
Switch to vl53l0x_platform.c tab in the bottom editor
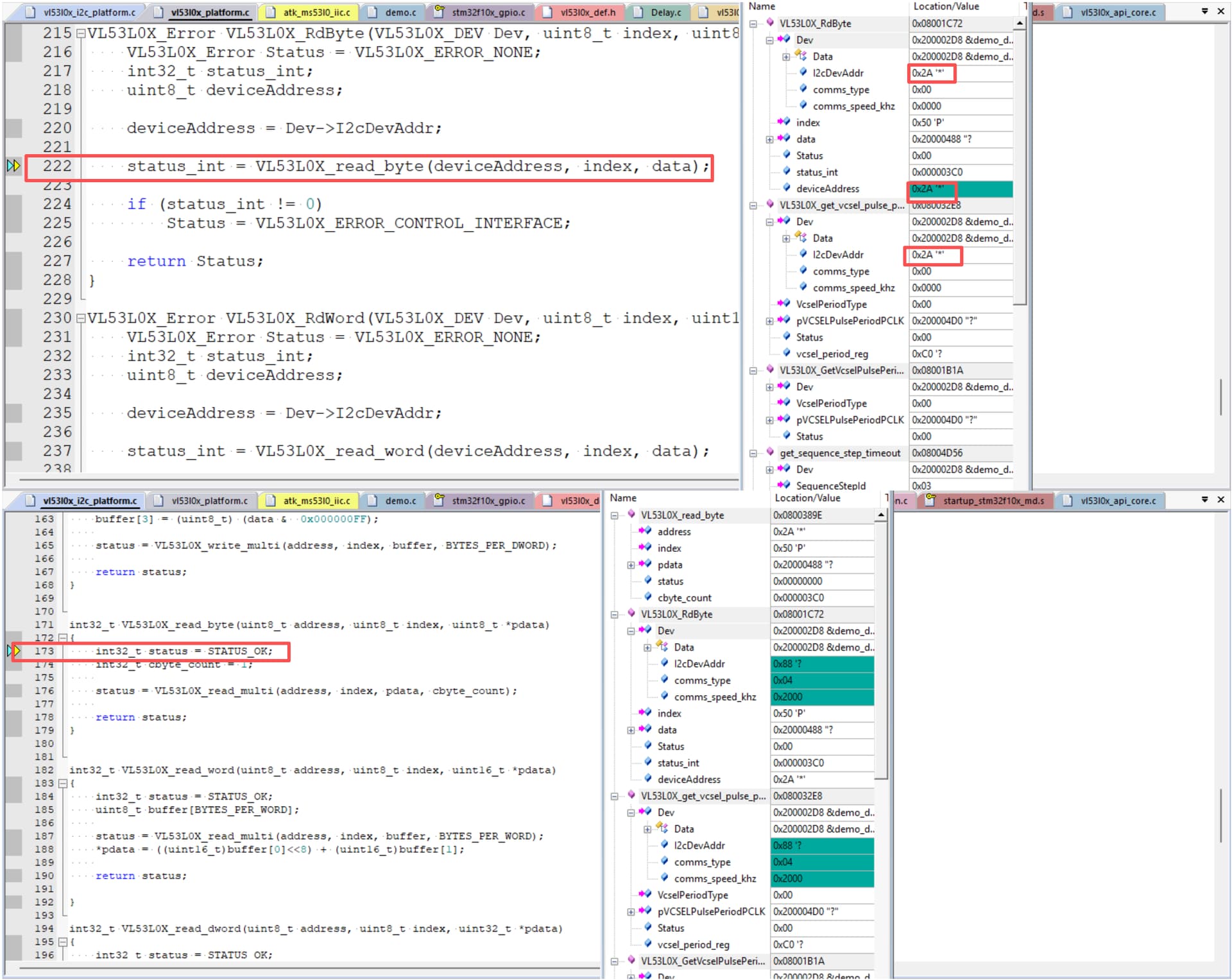point(209,501)
